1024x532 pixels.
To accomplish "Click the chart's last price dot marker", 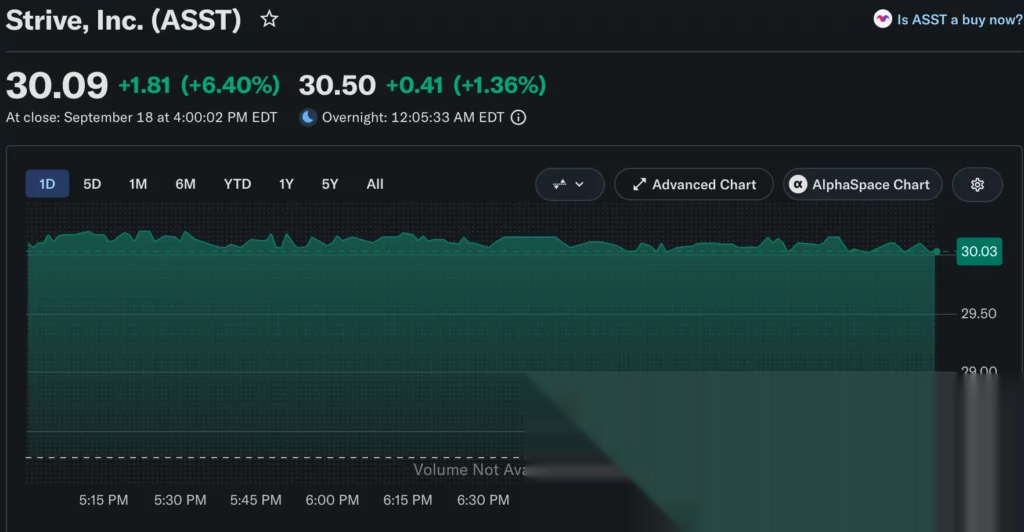I will (x=937, y=251).
